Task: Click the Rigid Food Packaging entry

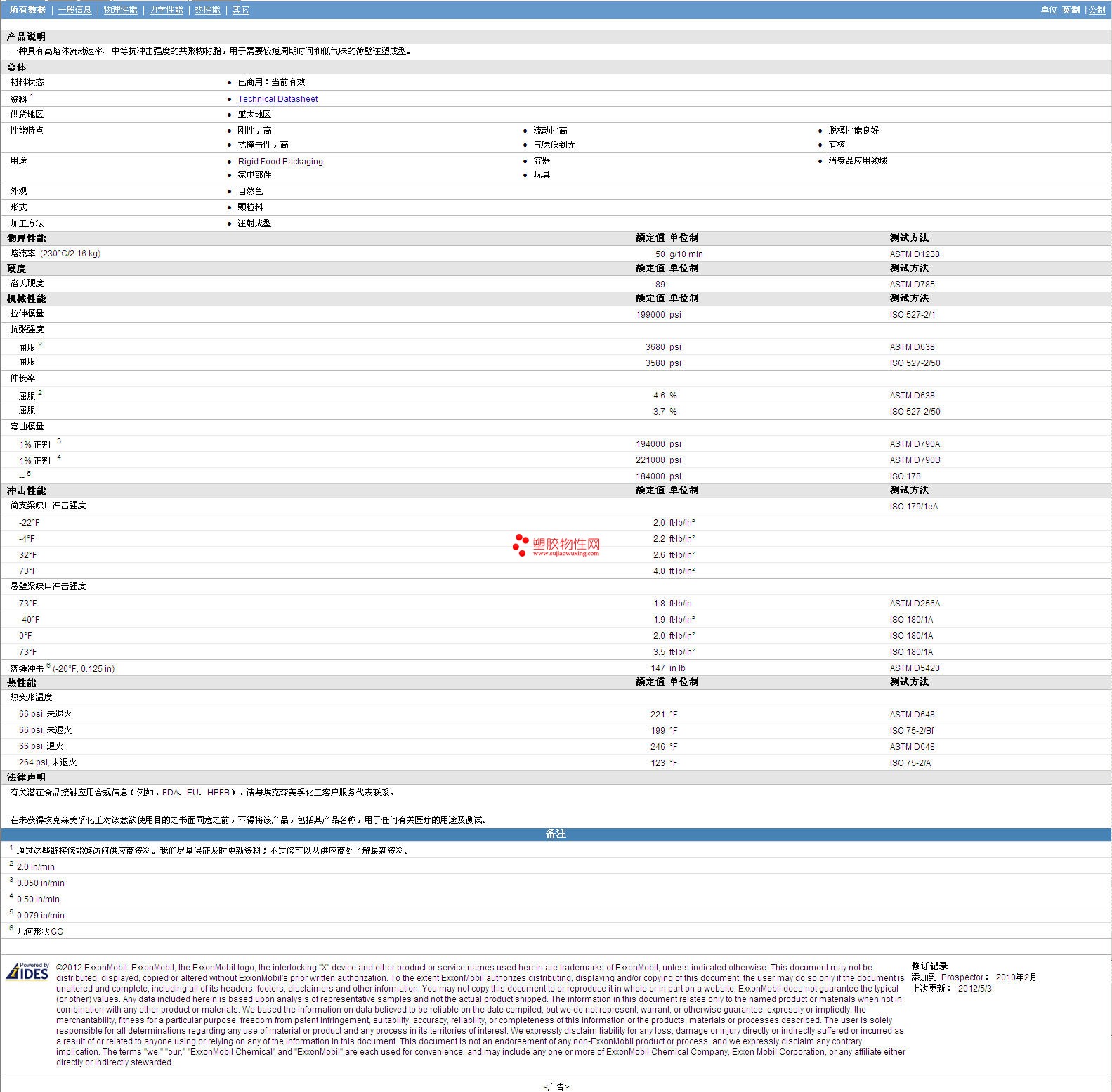Action: coord(280,162)
